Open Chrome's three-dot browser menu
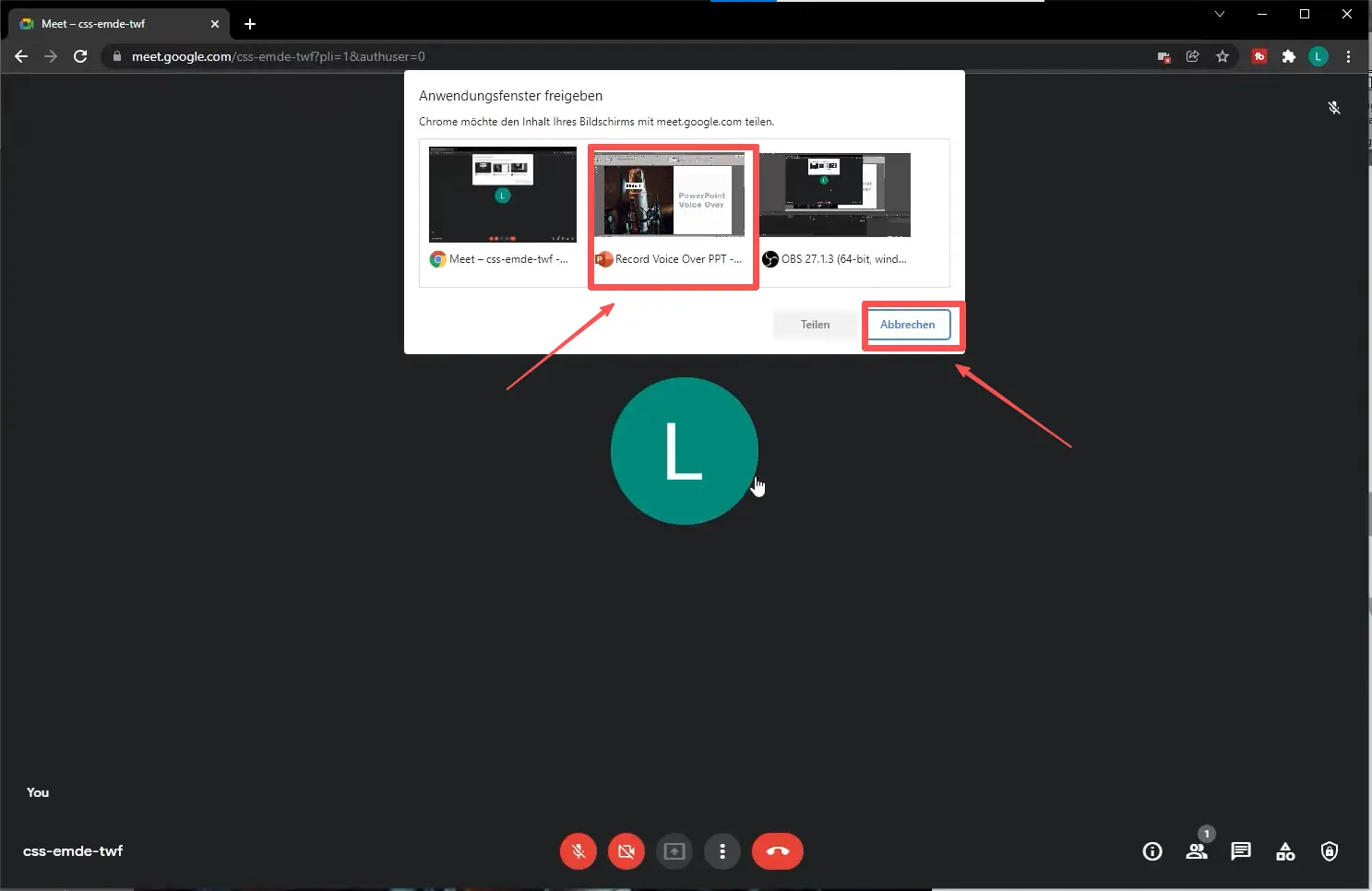 (x=1349, y=56)
